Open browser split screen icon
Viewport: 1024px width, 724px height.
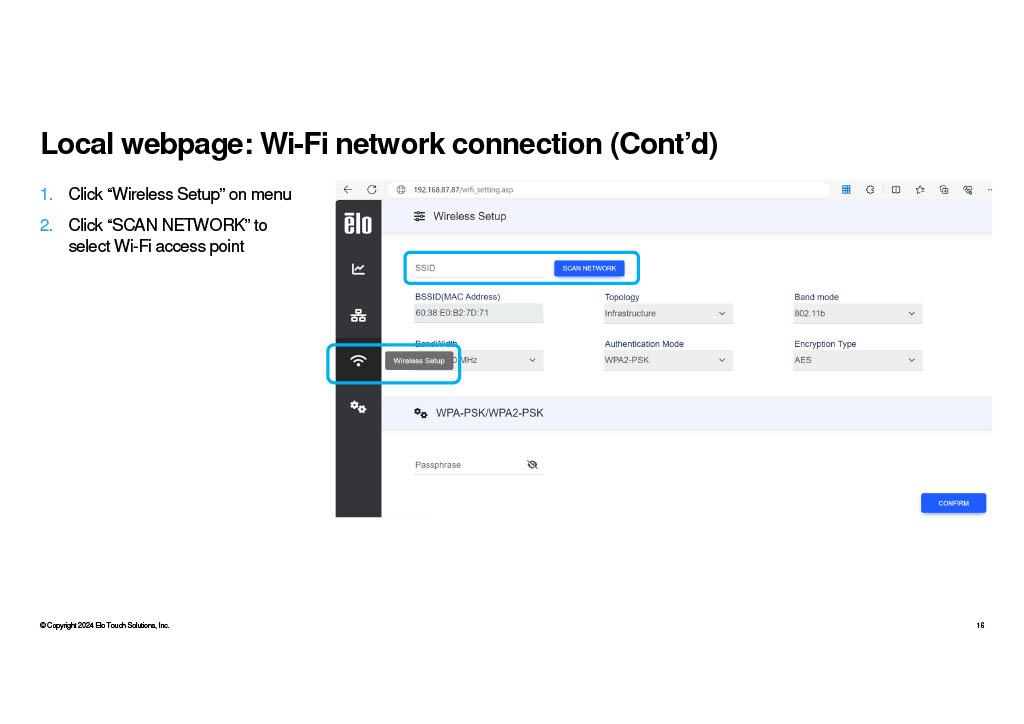895,189
